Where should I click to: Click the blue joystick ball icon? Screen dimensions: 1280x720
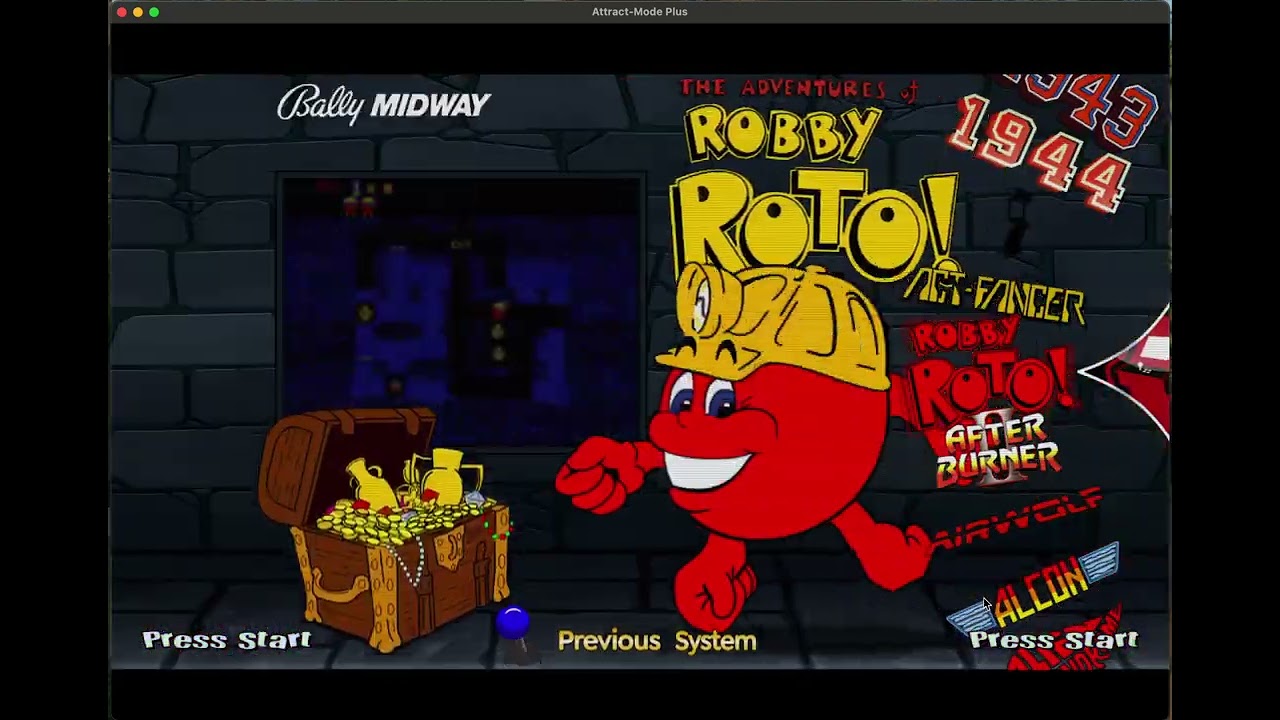(512, 623)
